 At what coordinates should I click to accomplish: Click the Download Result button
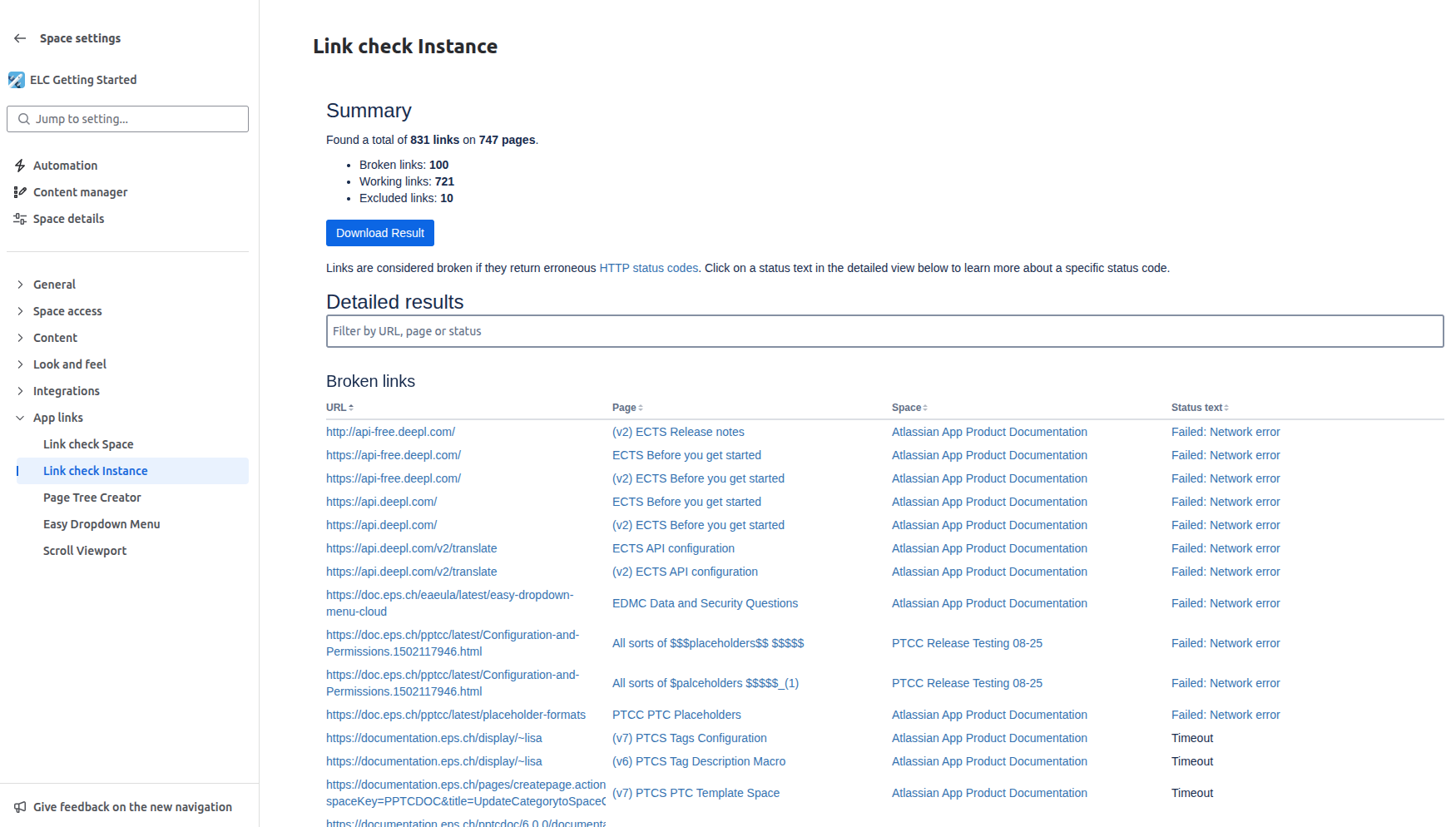(380, 233)
